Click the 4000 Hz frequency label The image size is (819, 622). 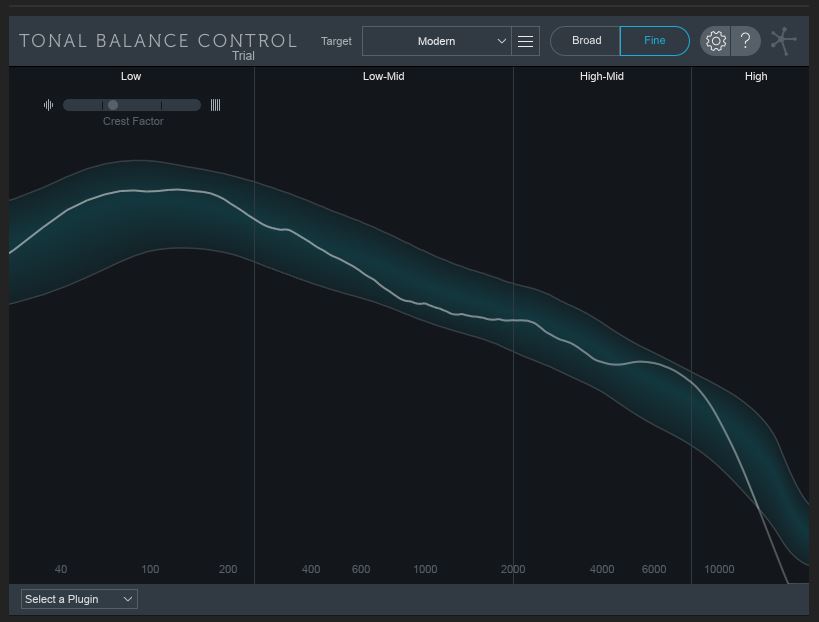[602, 569]
